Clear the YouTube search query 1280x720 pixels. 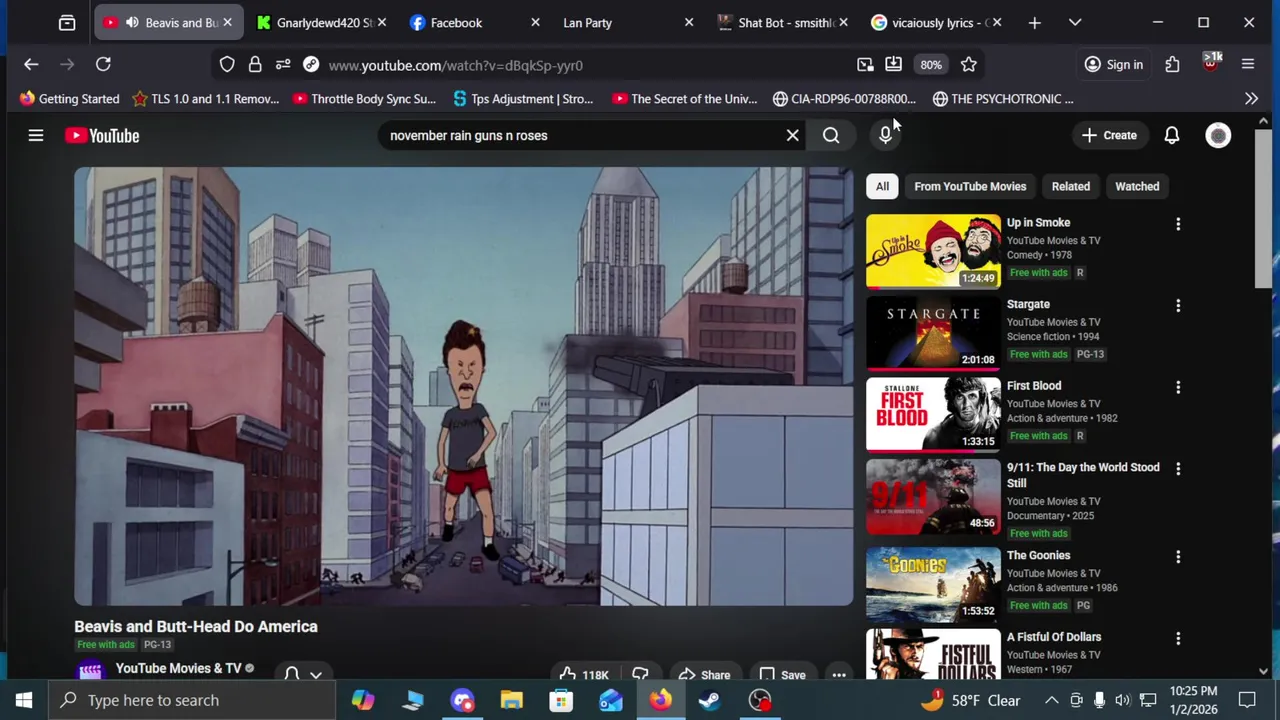pyautogui.click(x=792, y=135)
